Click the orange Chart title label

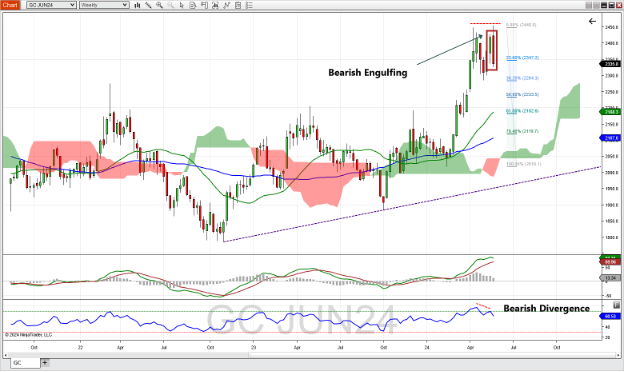(x=10, y=5)
